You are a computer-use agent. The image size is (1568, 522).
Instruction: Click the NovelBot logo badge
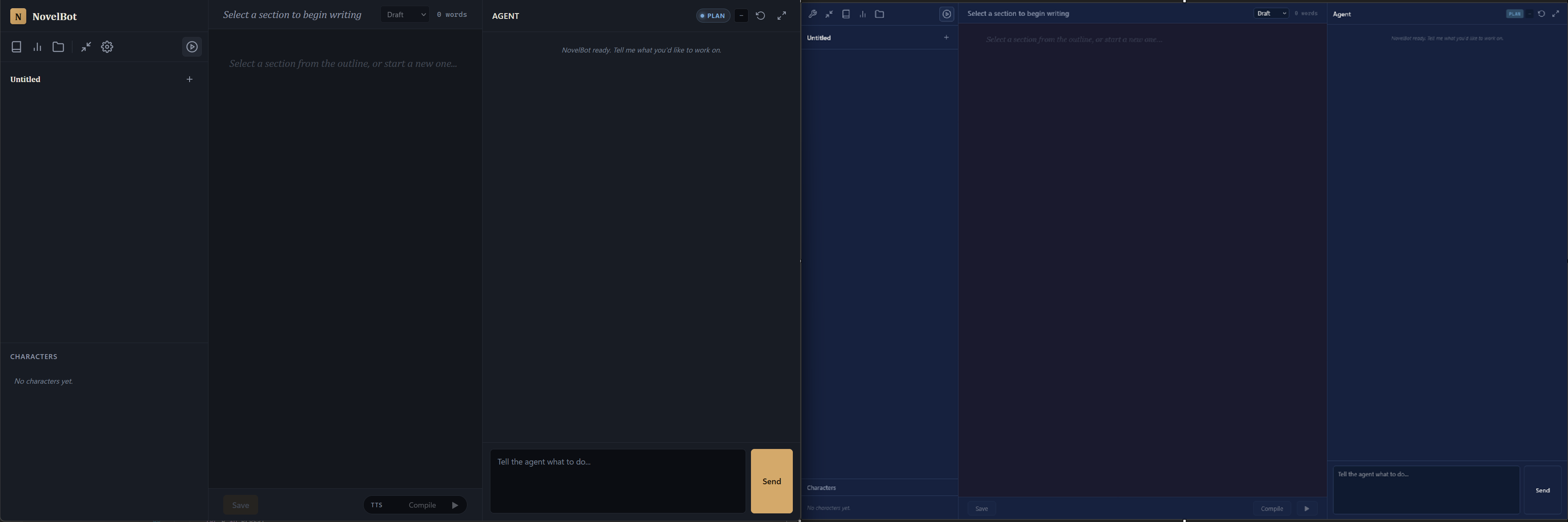pyautogui.click(x=18, y=16)
